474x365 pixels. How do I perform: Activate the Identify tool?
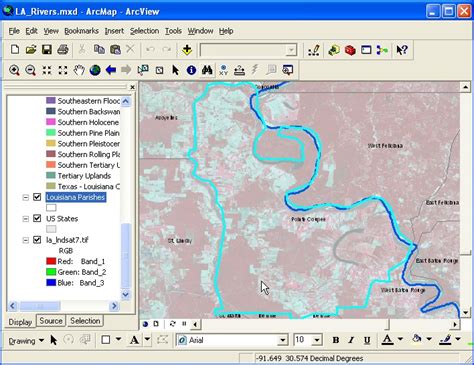coord(191,70)
